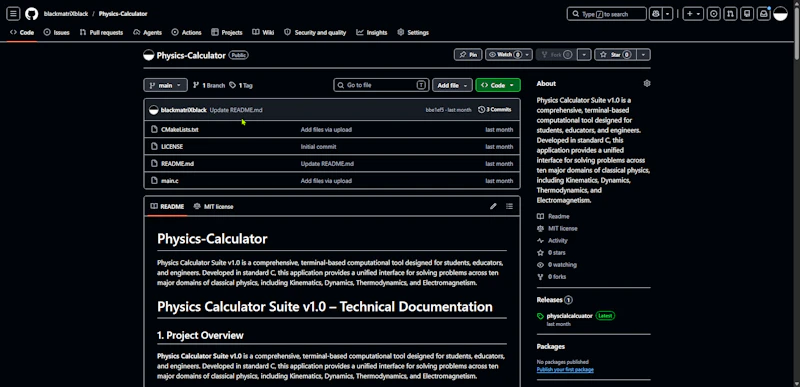Click the About settings gear icon
The width and height of the screenshot is (800, 387).
(x=647, y=84)
